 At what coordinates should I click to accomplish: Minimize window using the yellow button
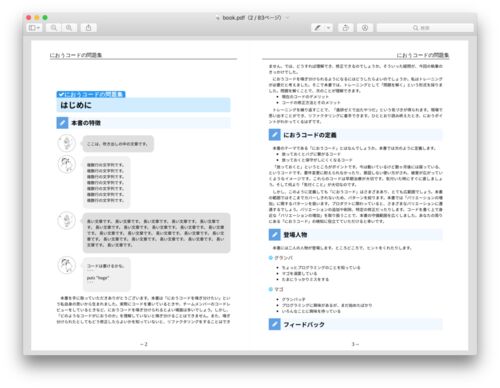pyautogui.click(x=37, y=18)
